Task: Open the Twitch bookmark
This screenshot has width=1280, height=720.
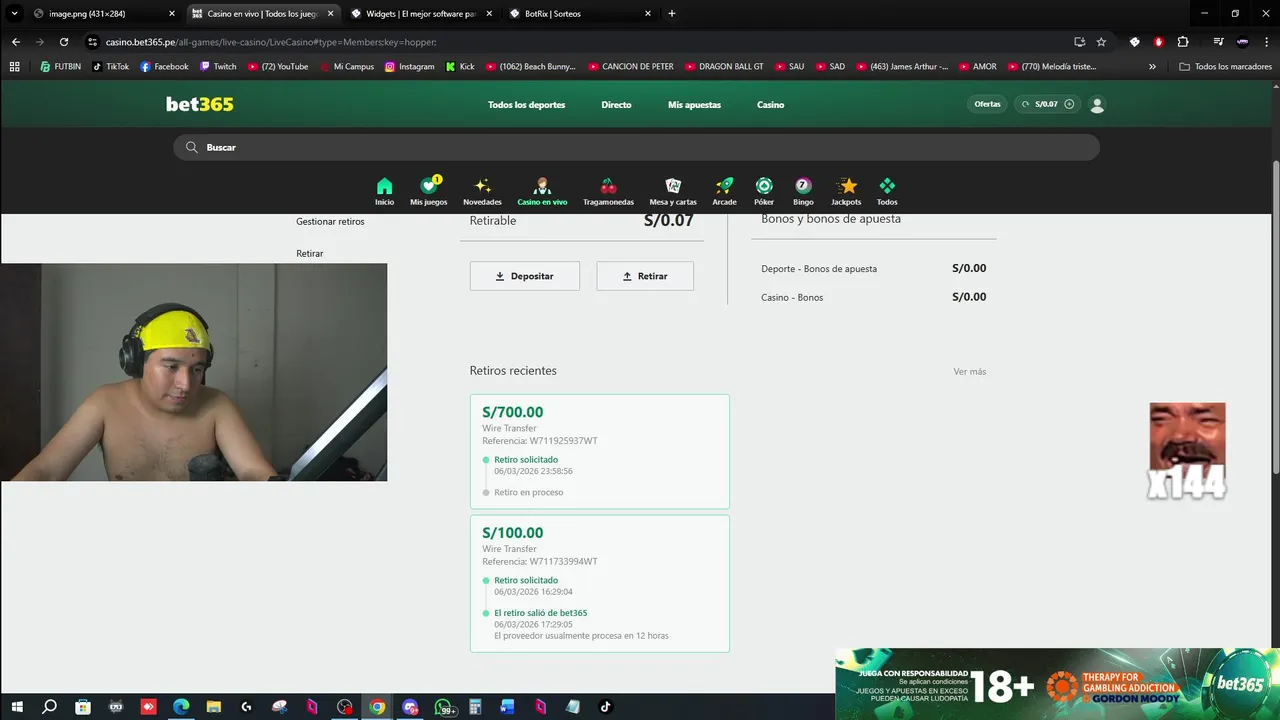Action: [x=218, y=67]
